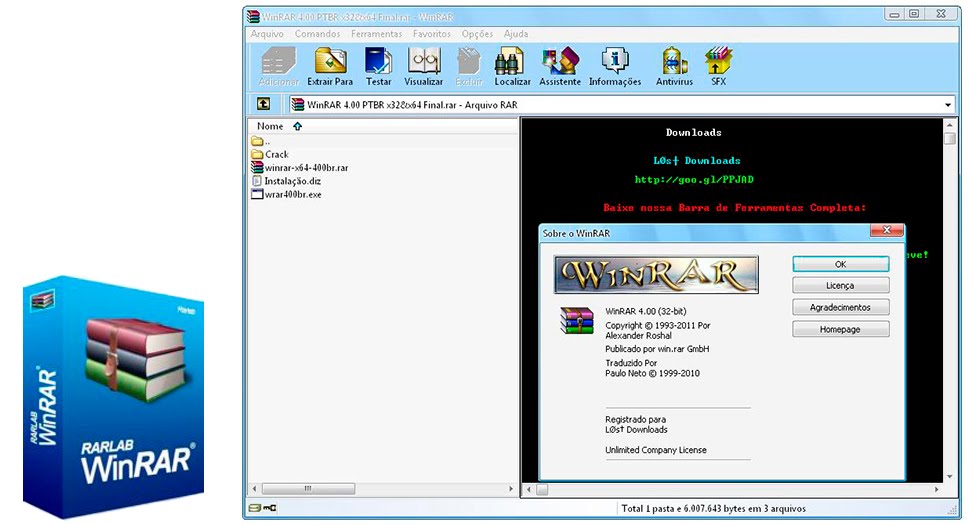Click the 'Publicado por win.rar GmbH' text
This screenshot has width=968, height=525.
pos(657,349)
